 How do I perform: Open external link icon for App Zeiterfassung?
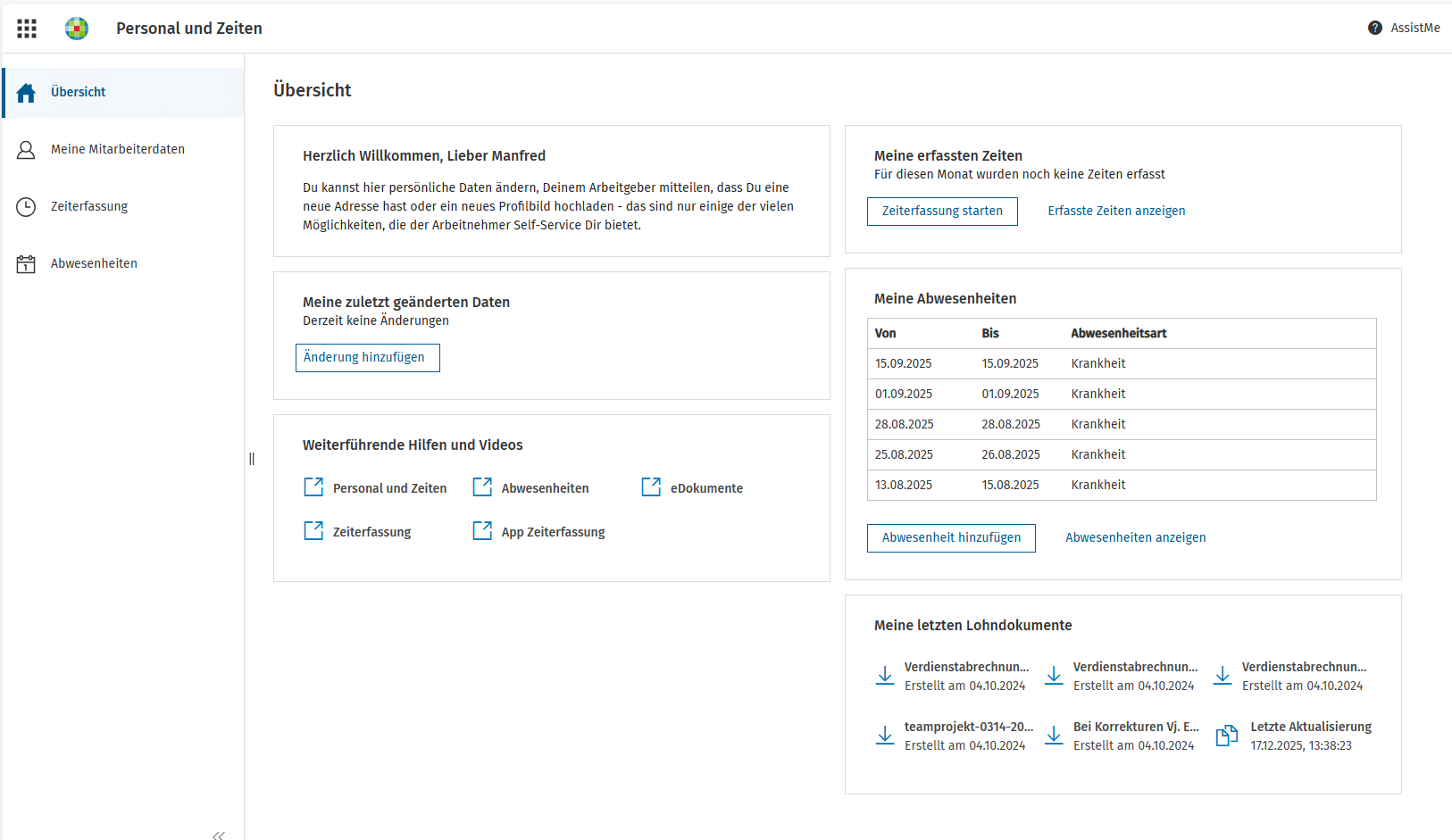pyautogui.click(x=482, y=530)
